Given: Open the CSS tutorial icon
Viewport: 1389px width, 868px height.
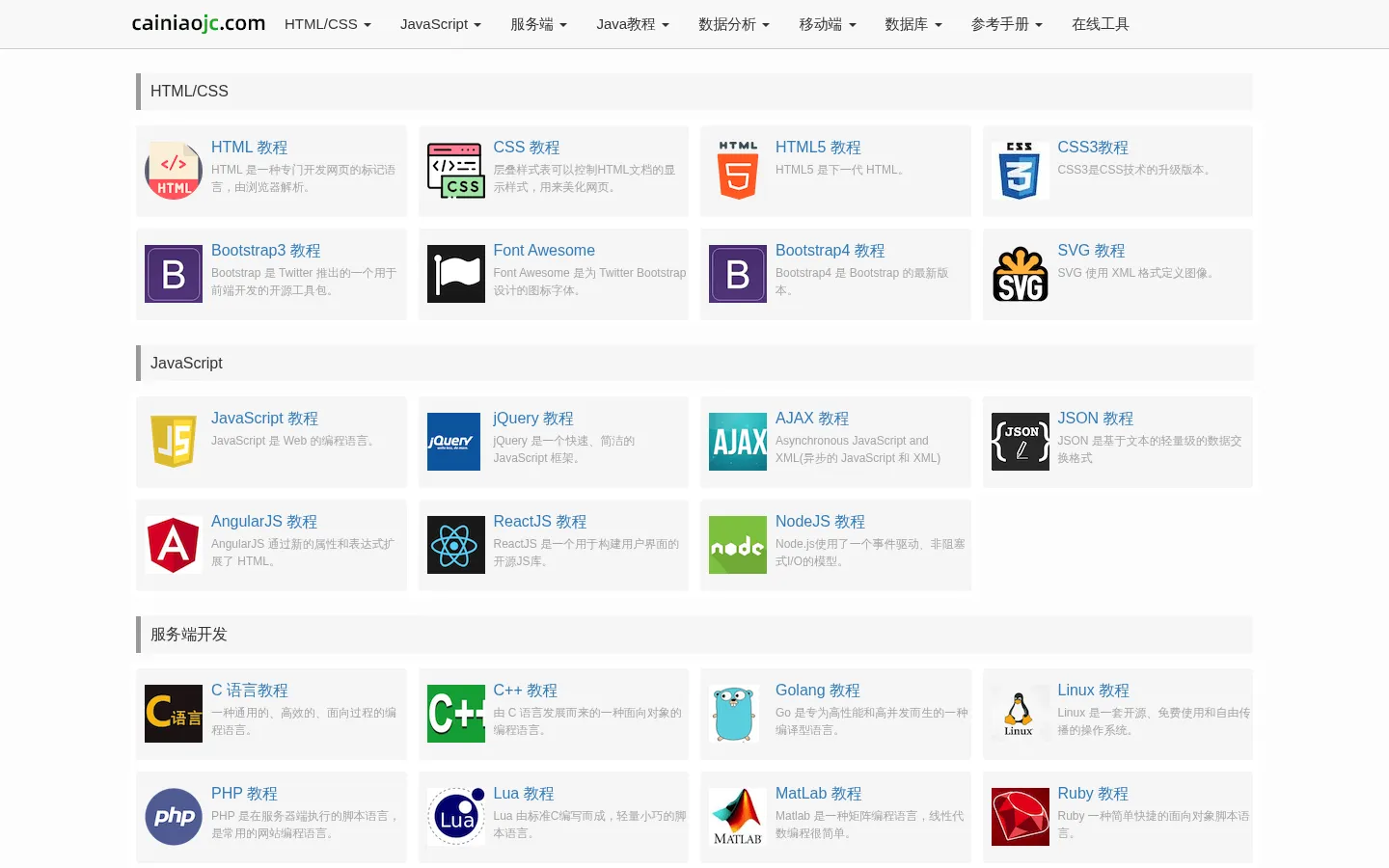Looking at the screenshot, I should pos(456,171).
